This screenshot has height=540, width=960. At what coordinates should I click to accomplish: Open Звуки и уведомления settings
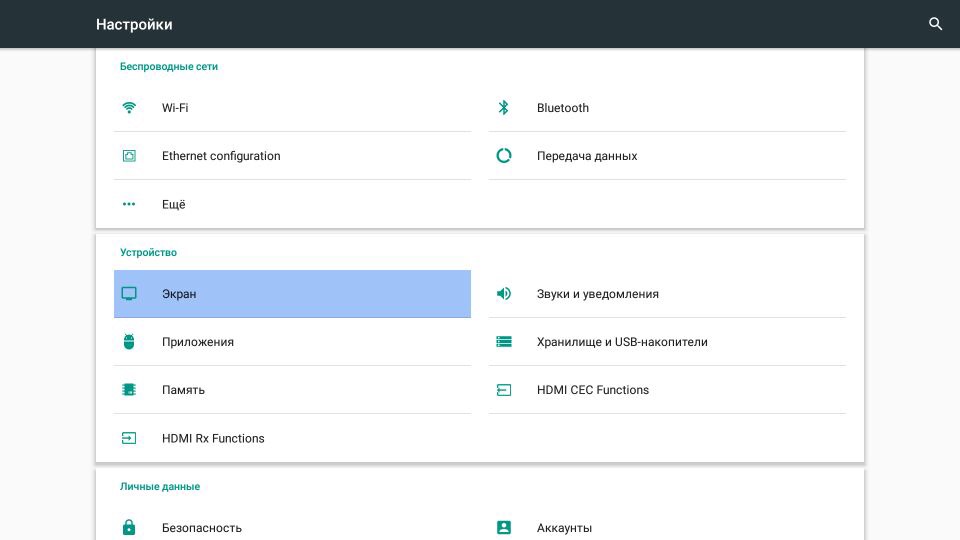click(597, 294)
